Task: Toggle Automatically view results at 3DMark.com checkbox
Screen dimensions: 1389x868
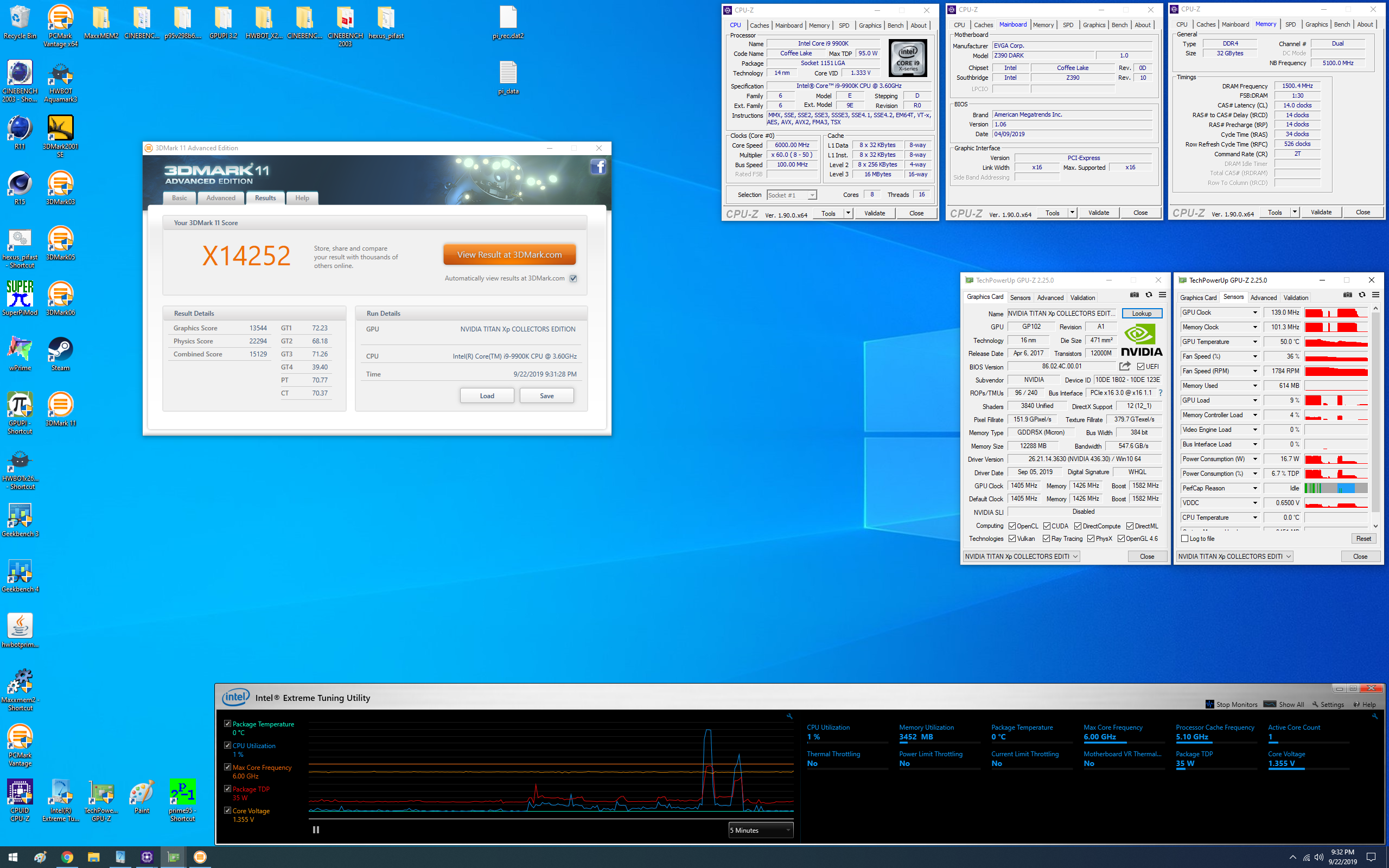Action: (x=573, y=278)
